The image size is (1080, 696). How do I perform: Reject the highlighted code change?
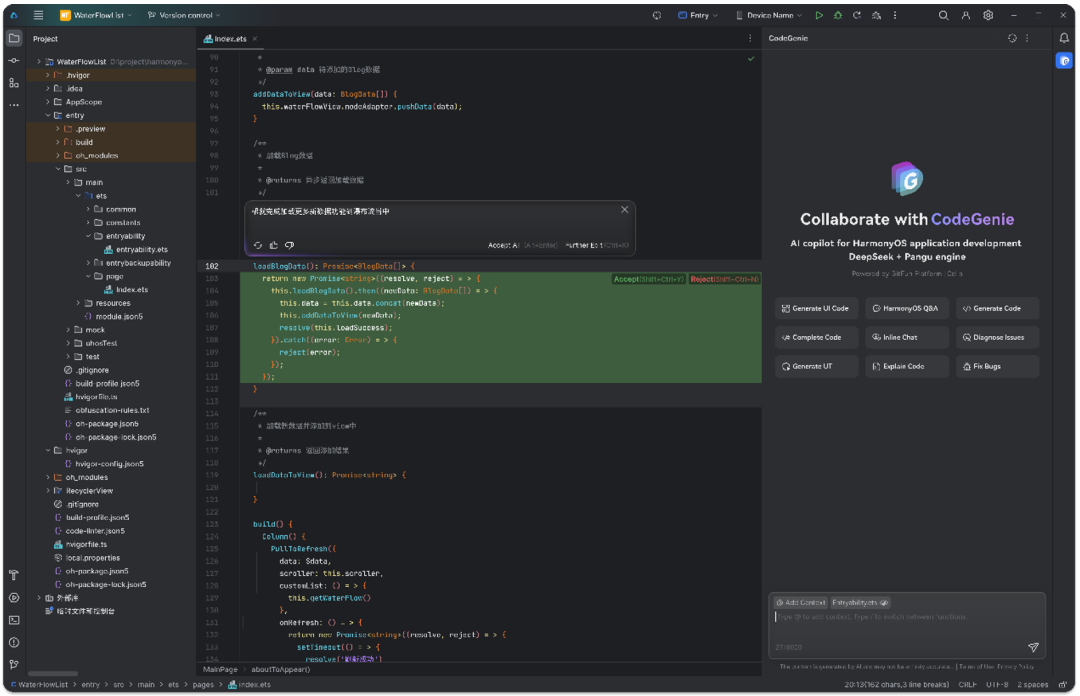(x=724, y=279)
